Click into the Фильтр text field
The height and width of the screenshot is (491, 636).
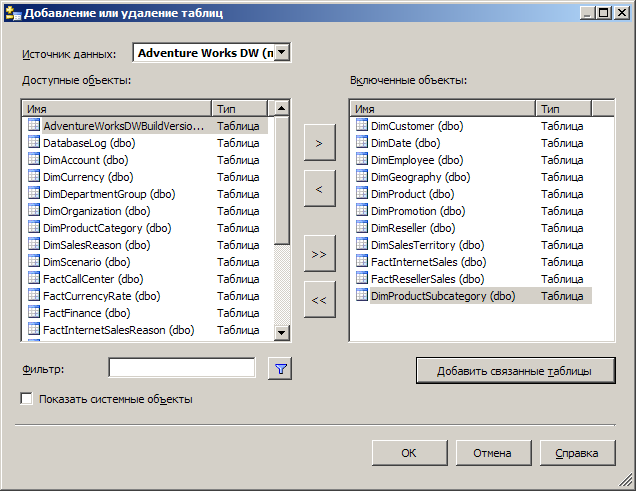click(x=182, y=368)
